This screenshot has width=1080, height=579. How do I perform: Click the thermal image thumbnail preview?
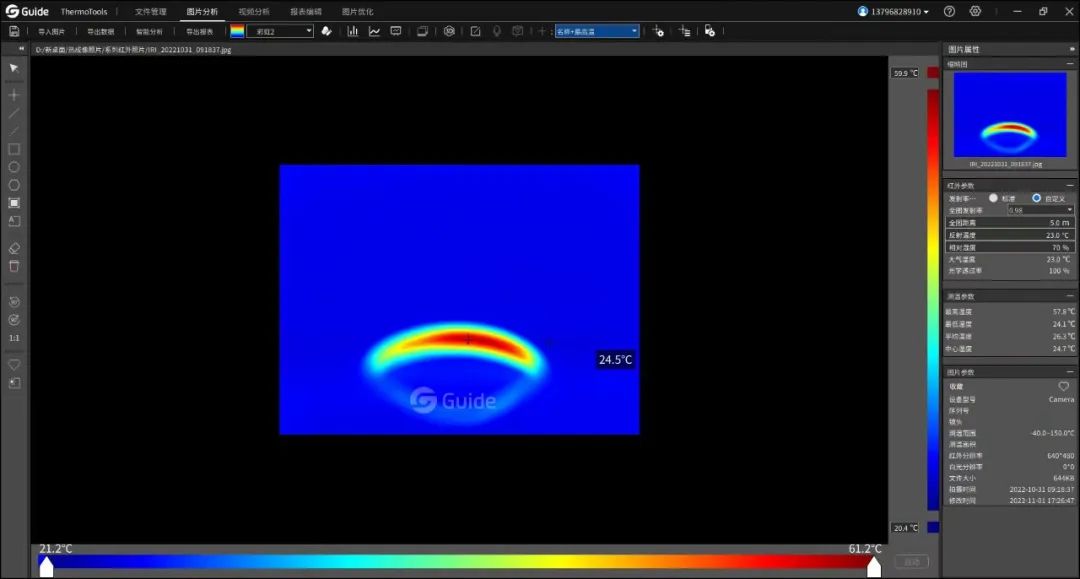point(1009,115)
